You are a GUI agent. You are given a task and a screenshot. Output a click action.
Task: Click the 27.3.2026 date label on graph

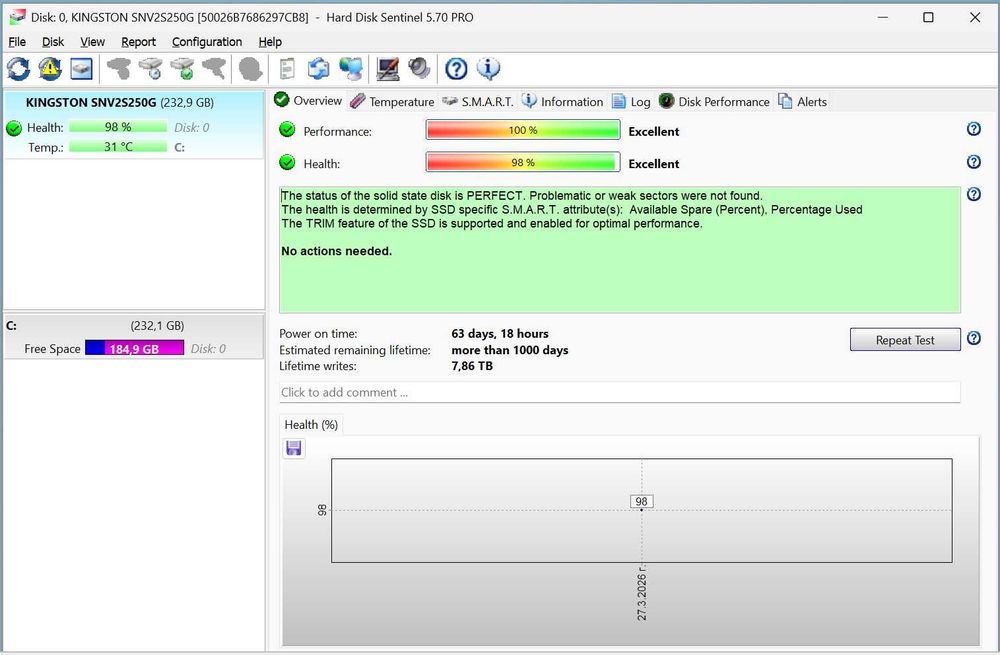[642, 593]
